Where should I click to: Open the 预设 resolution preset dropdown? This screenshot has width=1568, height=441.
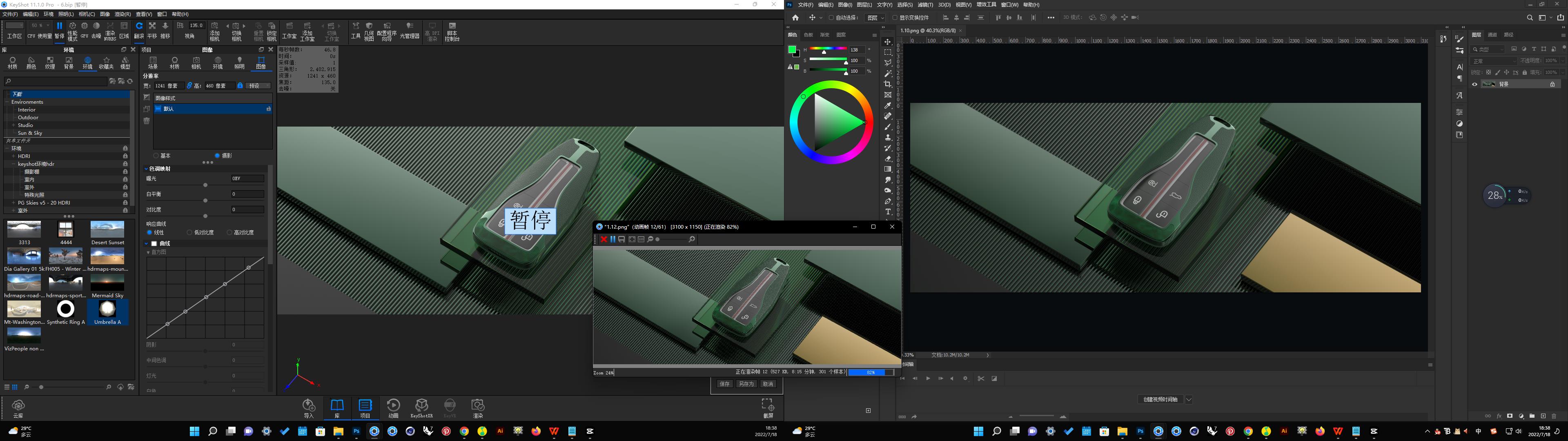pyautogui.click(x=258, y=86)
